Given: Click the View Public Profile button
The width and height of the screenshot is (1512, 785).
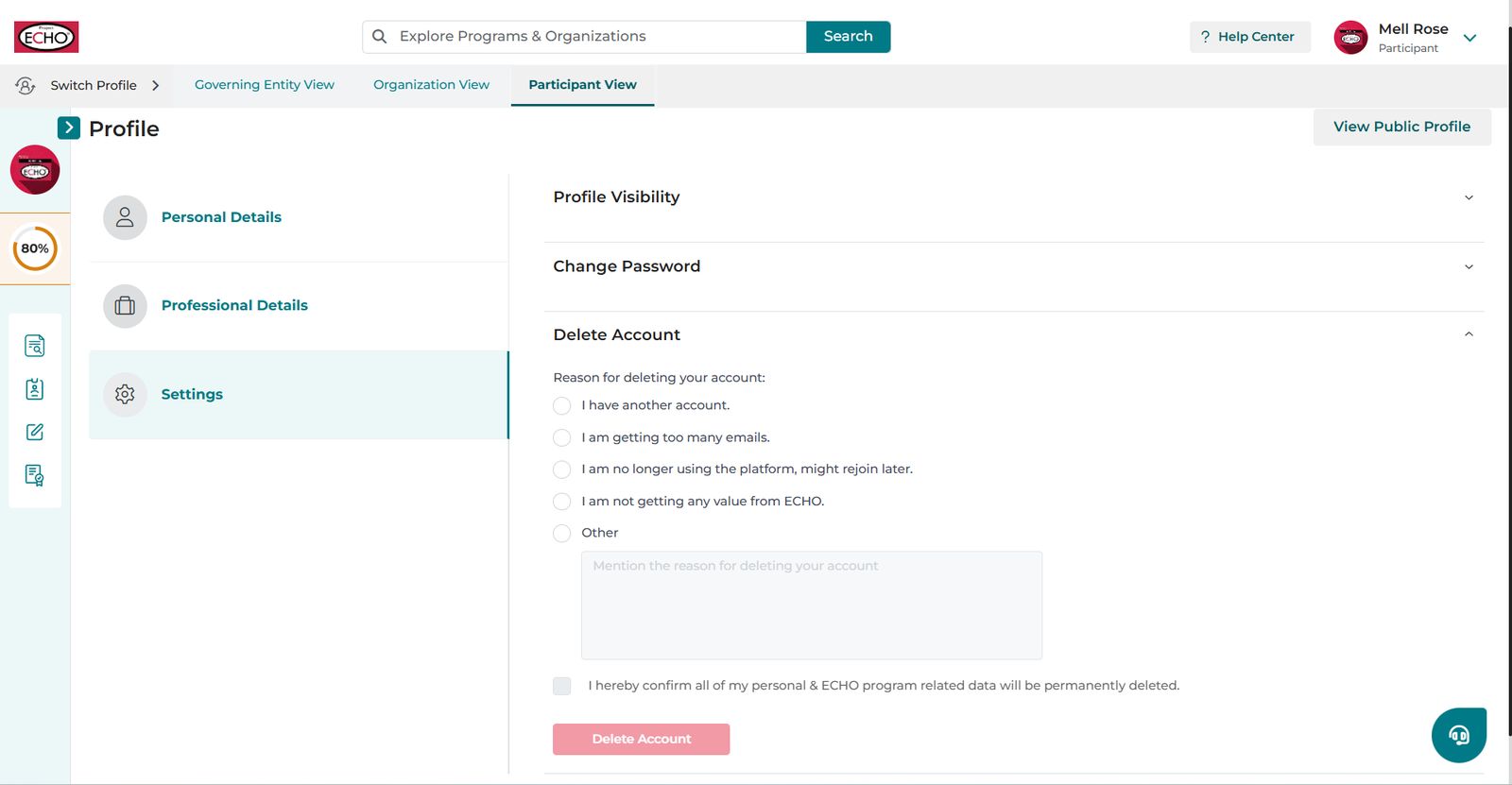Looking at the screenshot, I should coord(1402,127).
